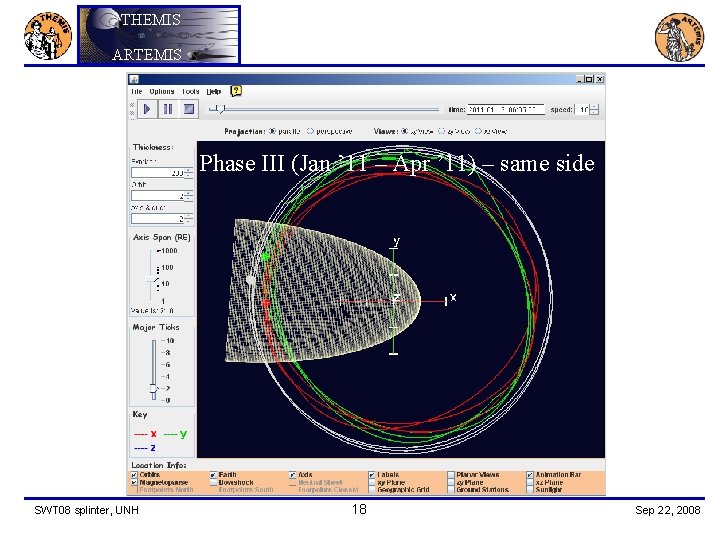This screenshot has width=720, height=540.
Task: Select the second Views radio option
Action: pyautogui.click(x=441, y=131)
